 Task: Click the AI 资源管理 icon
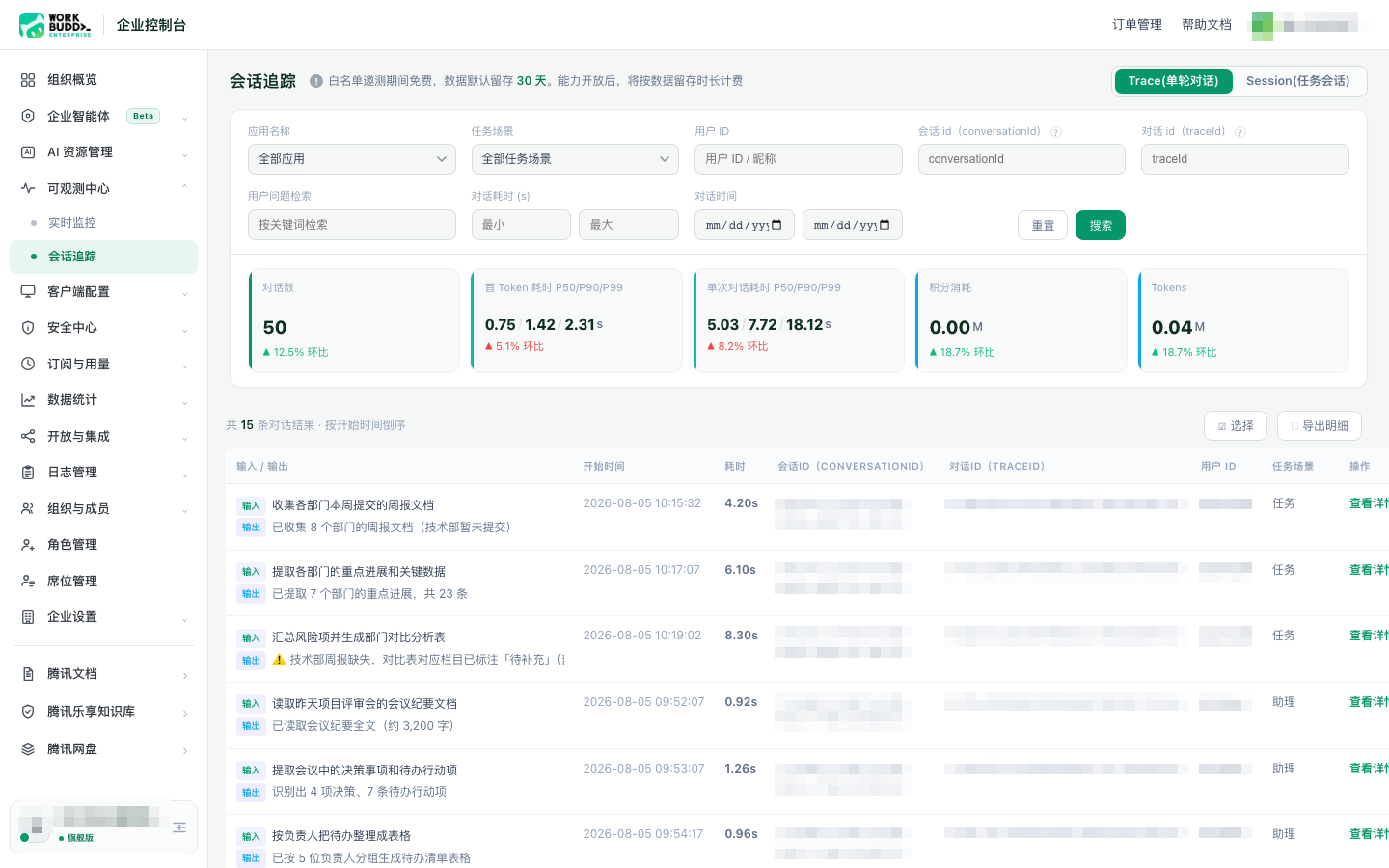click(x=28, y=152)
